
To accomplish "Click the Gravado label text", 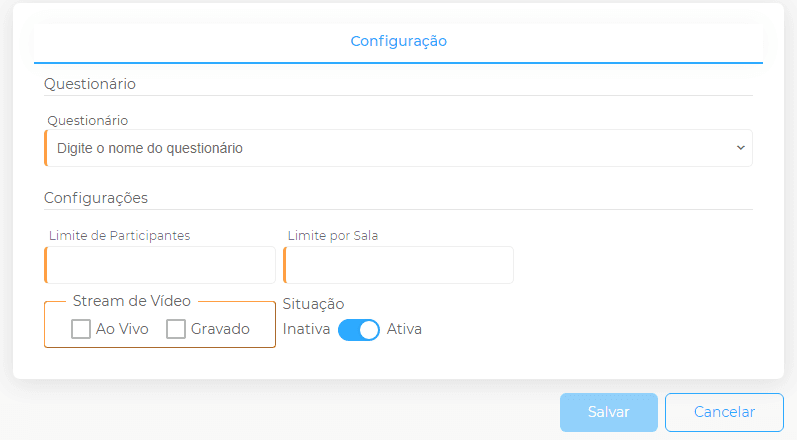I will [220, 329].
